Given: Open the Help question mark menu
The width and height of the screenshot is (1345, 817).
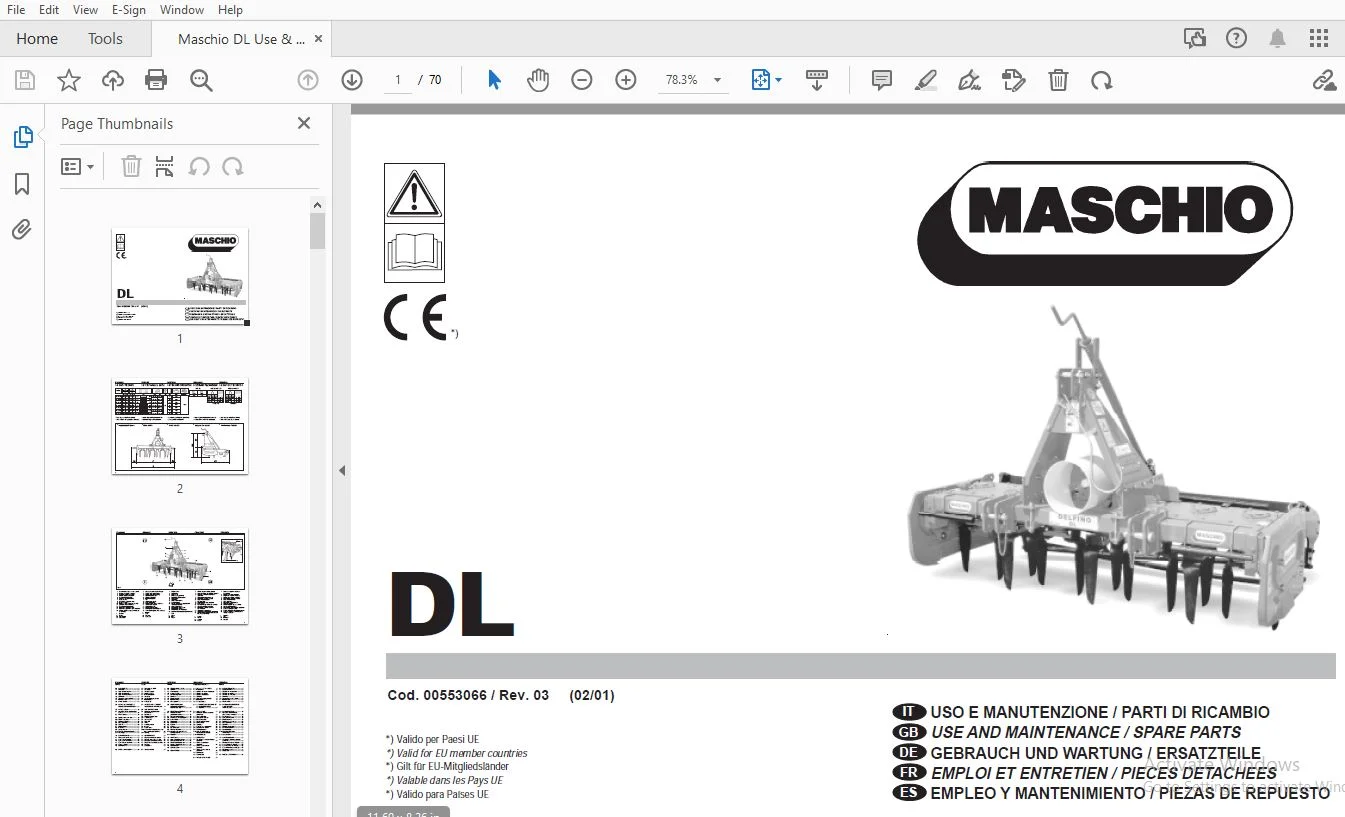Looking at the screenshot, I should (x=1236, y=39).
